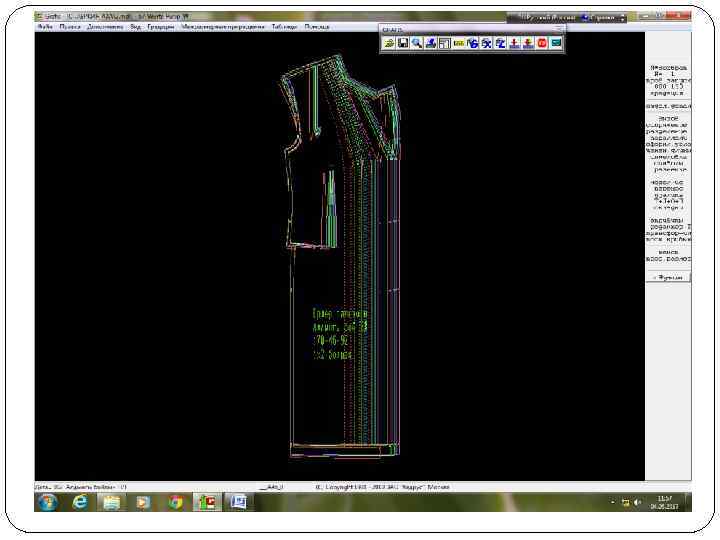Click the blue X toolbar icon
This screenshot has height=540, width=720.
(486, 43)
